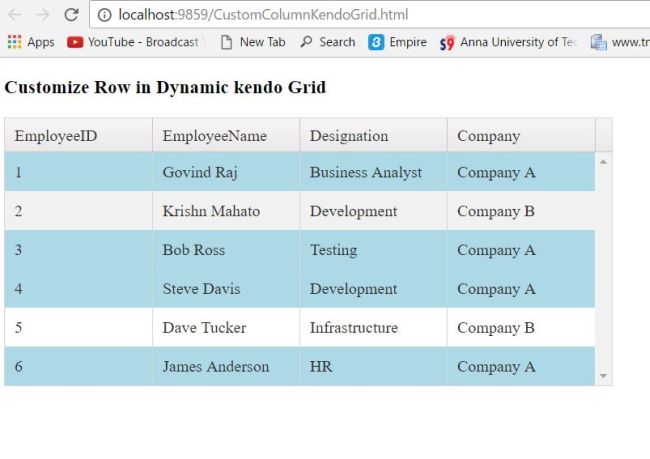Click the browser back arrow

15,15
